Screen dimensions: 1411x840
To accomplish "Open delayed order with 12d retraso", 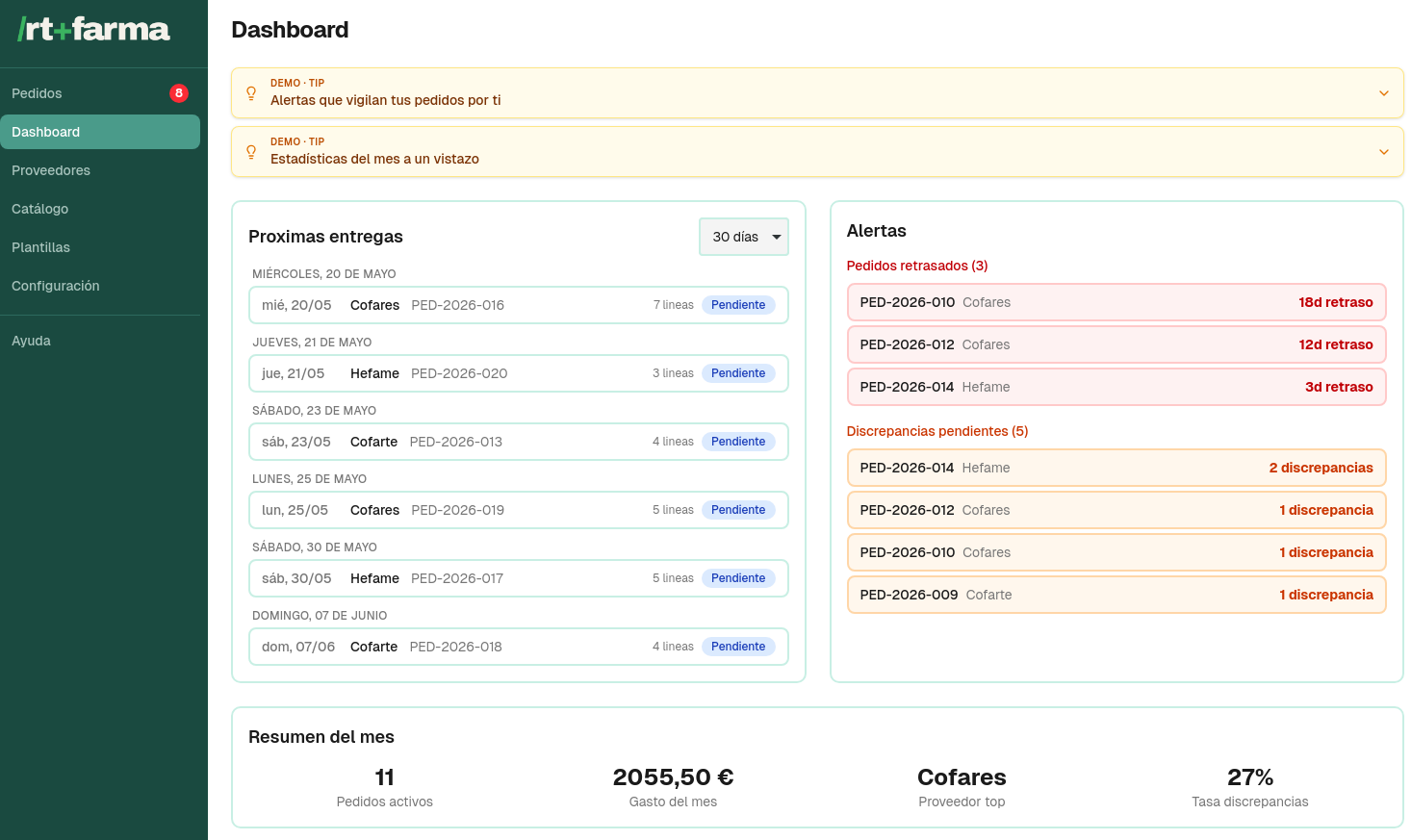I will coord(1116,344).
